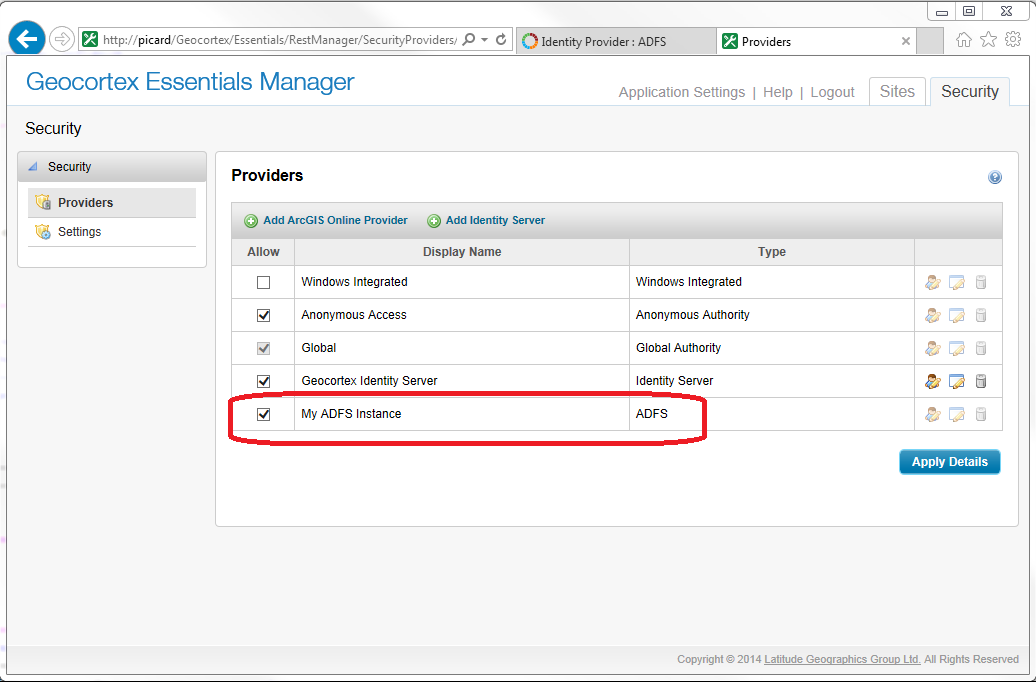Open the Help link
Image resolution: width=1036 pixels, height=682 pixels.
pos(778,92)
